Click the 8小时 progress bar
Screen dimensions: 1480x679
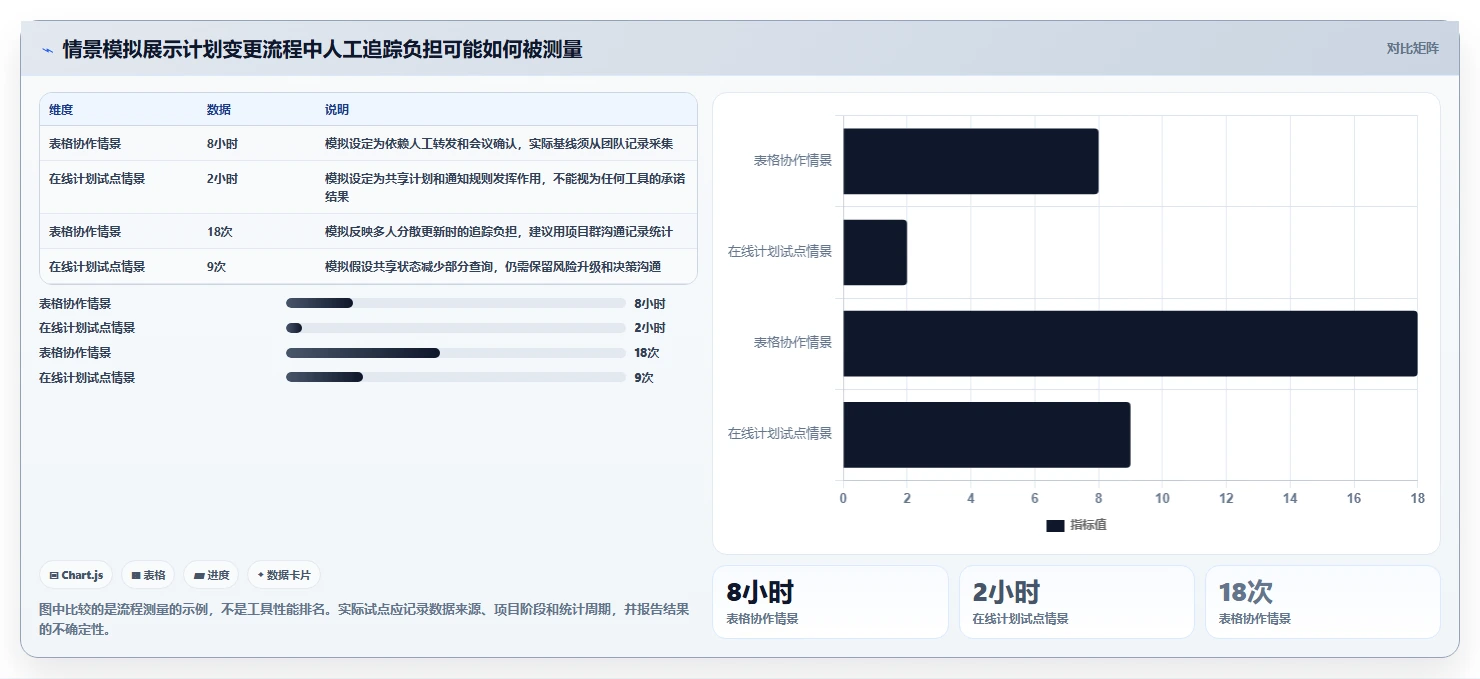455,303
